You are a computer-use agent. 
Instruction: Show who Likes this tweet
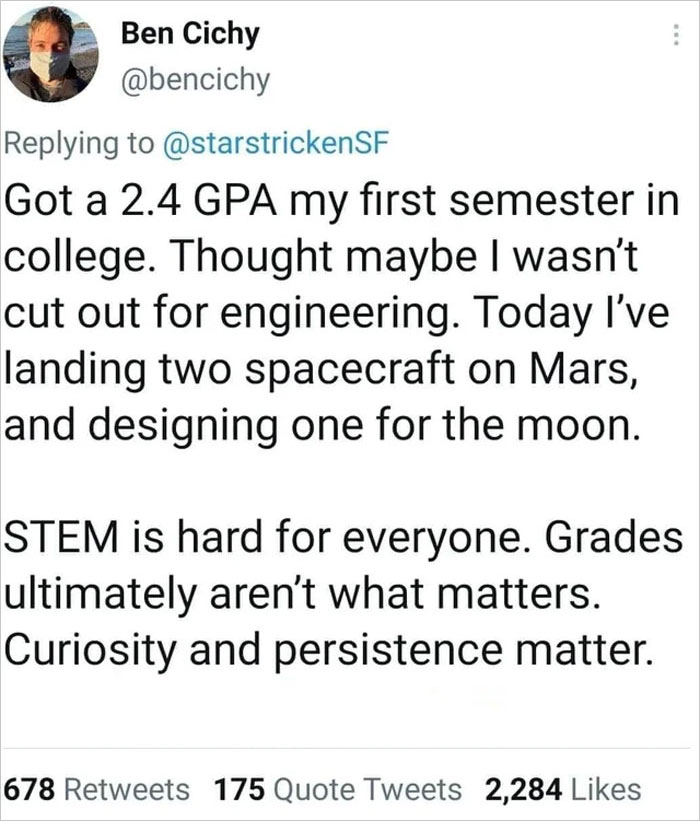[x=608, y=789]
